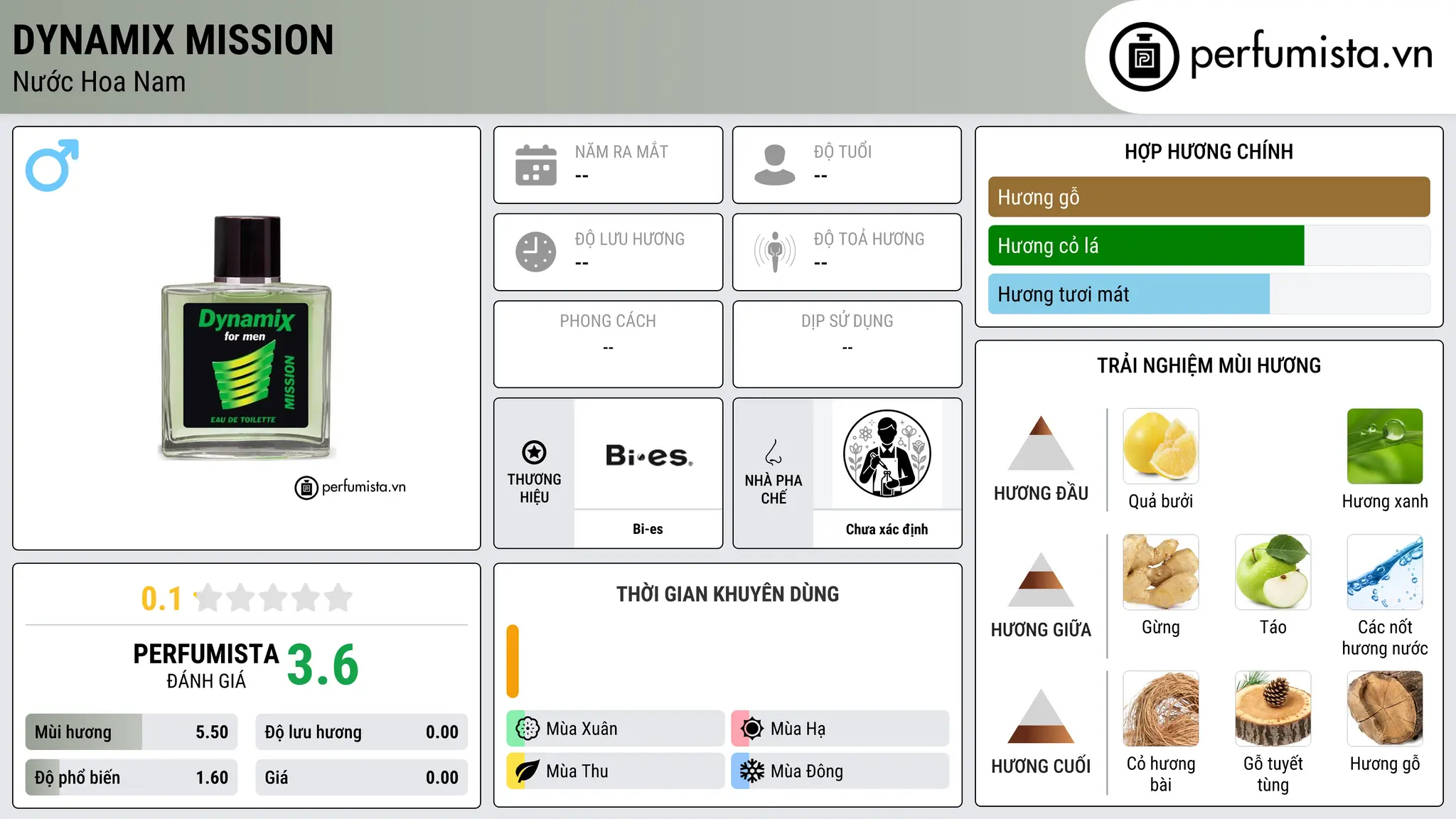This screenshot has width=1456, height=819.
Task: Click the Dynamix Mission bottle photo
Action: click(x=247, y=337)
